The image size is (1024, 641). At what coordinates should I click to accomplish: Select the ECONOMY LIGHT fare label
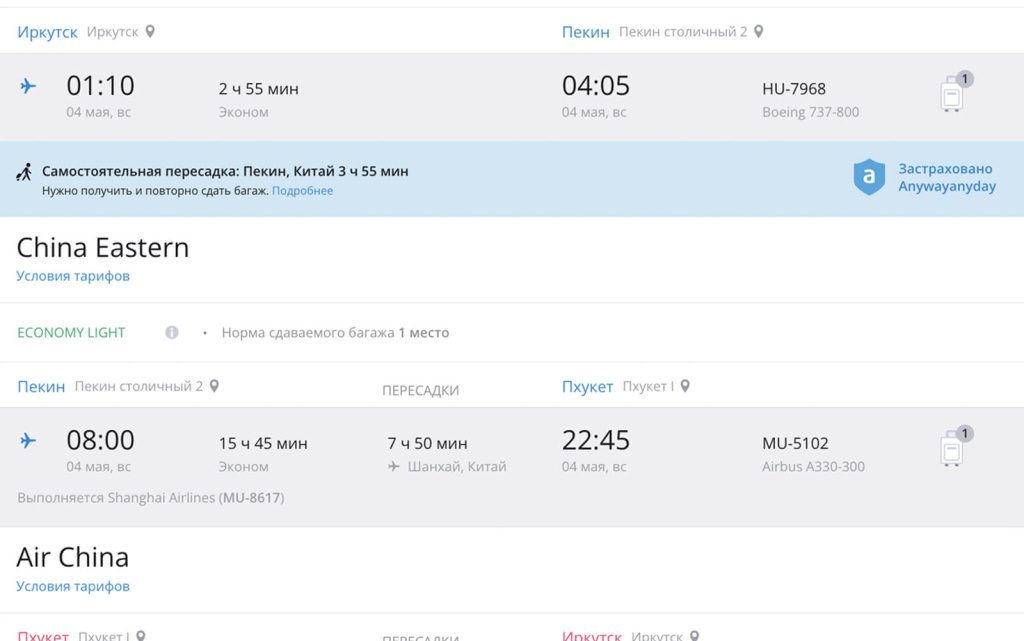tap(71, 333)
